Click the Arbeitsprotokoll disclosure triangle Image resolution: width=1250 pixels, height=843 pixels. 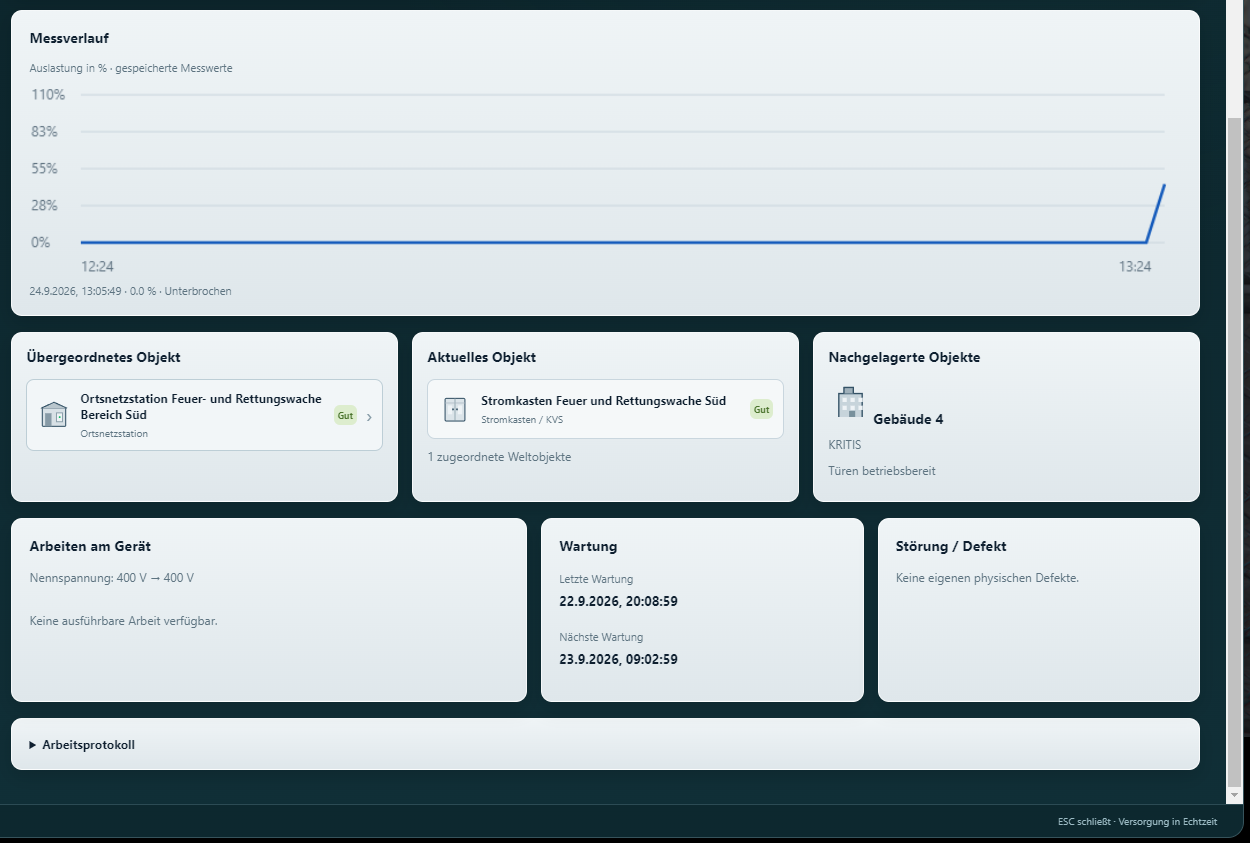click(33, 745)
